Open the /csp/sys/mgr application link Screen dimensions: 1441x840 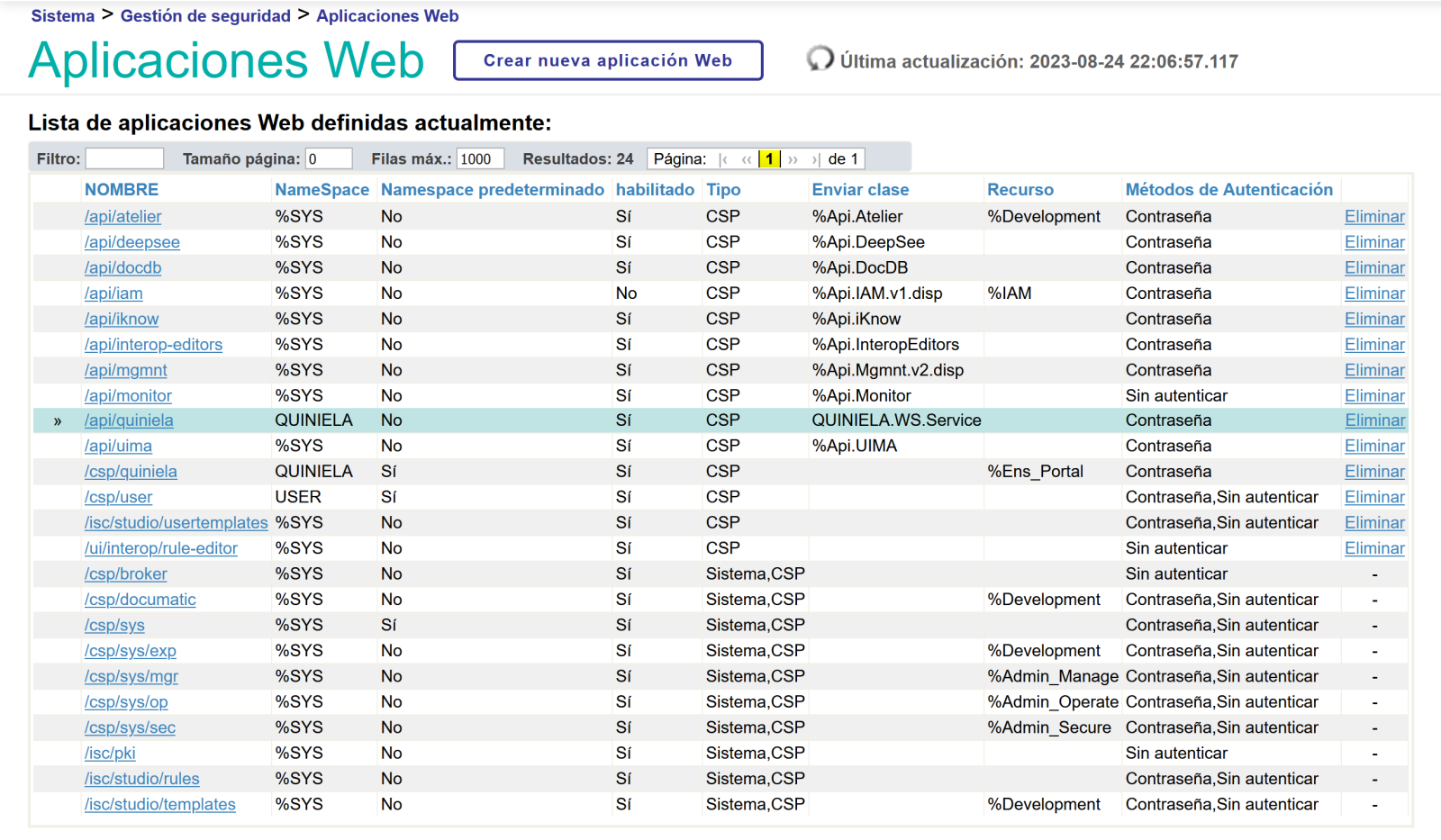[131, 676]
